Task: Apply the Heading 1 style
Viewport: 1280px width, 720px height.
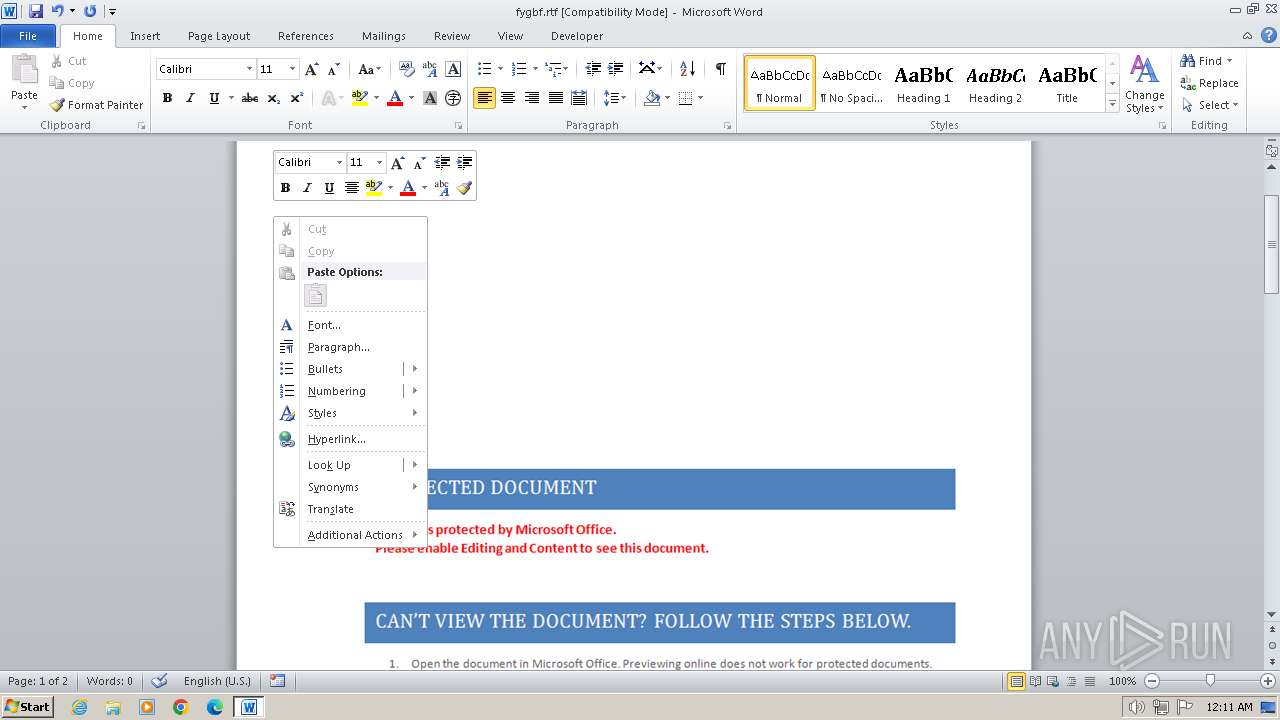Action: coord(923,83)
